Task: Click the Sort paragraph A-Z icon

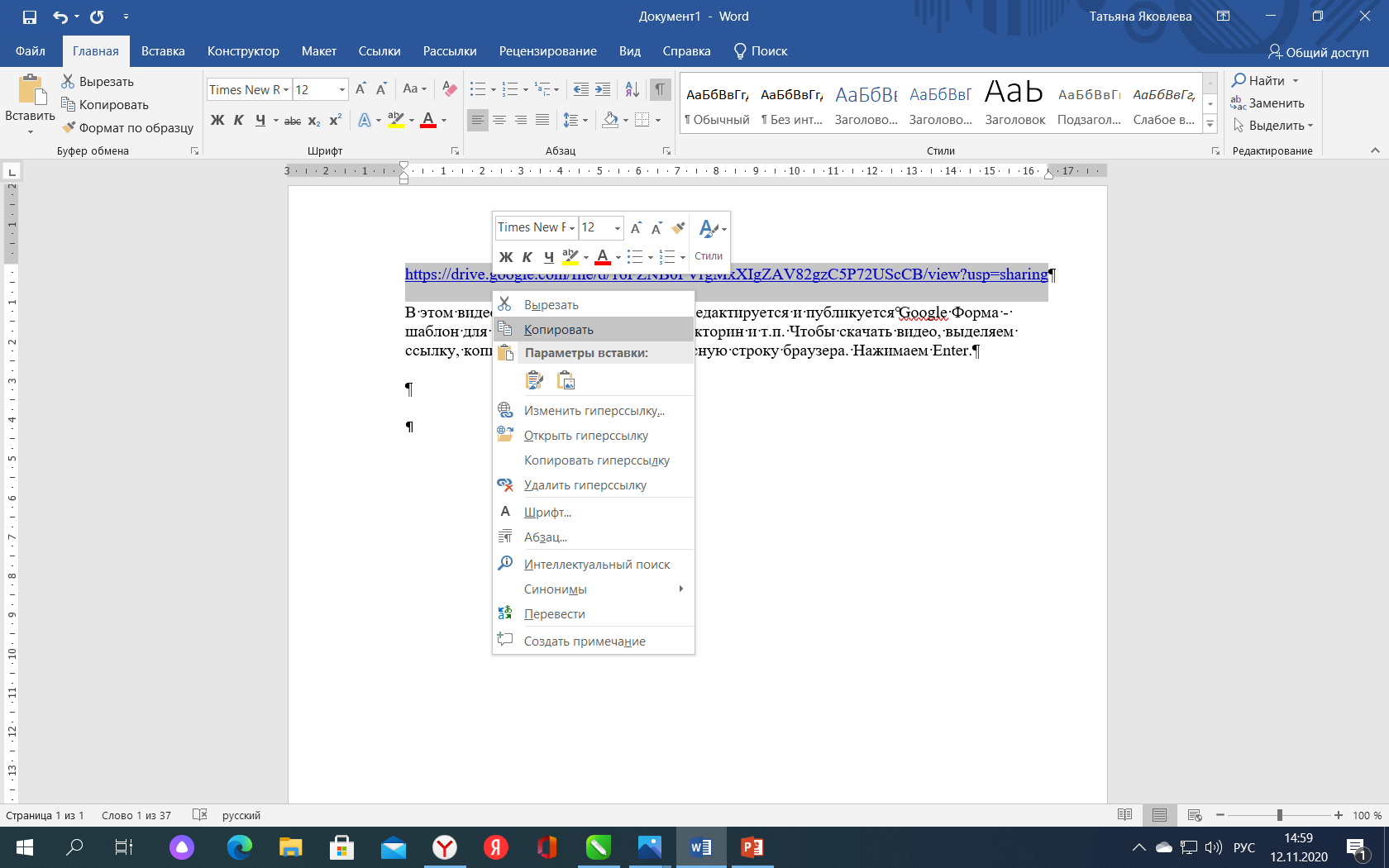Action: tap(632, 89)
